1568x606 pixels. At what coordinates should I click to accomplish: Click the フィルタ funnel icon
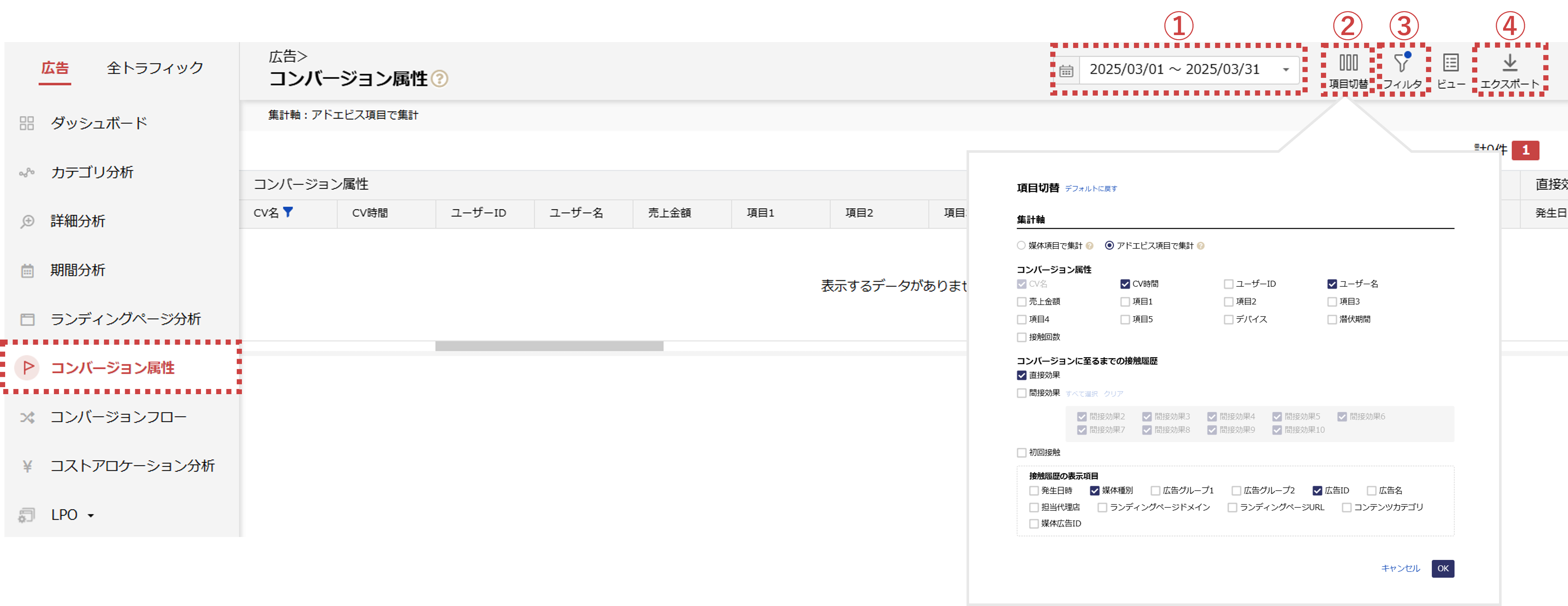[x=1402, y=63]
